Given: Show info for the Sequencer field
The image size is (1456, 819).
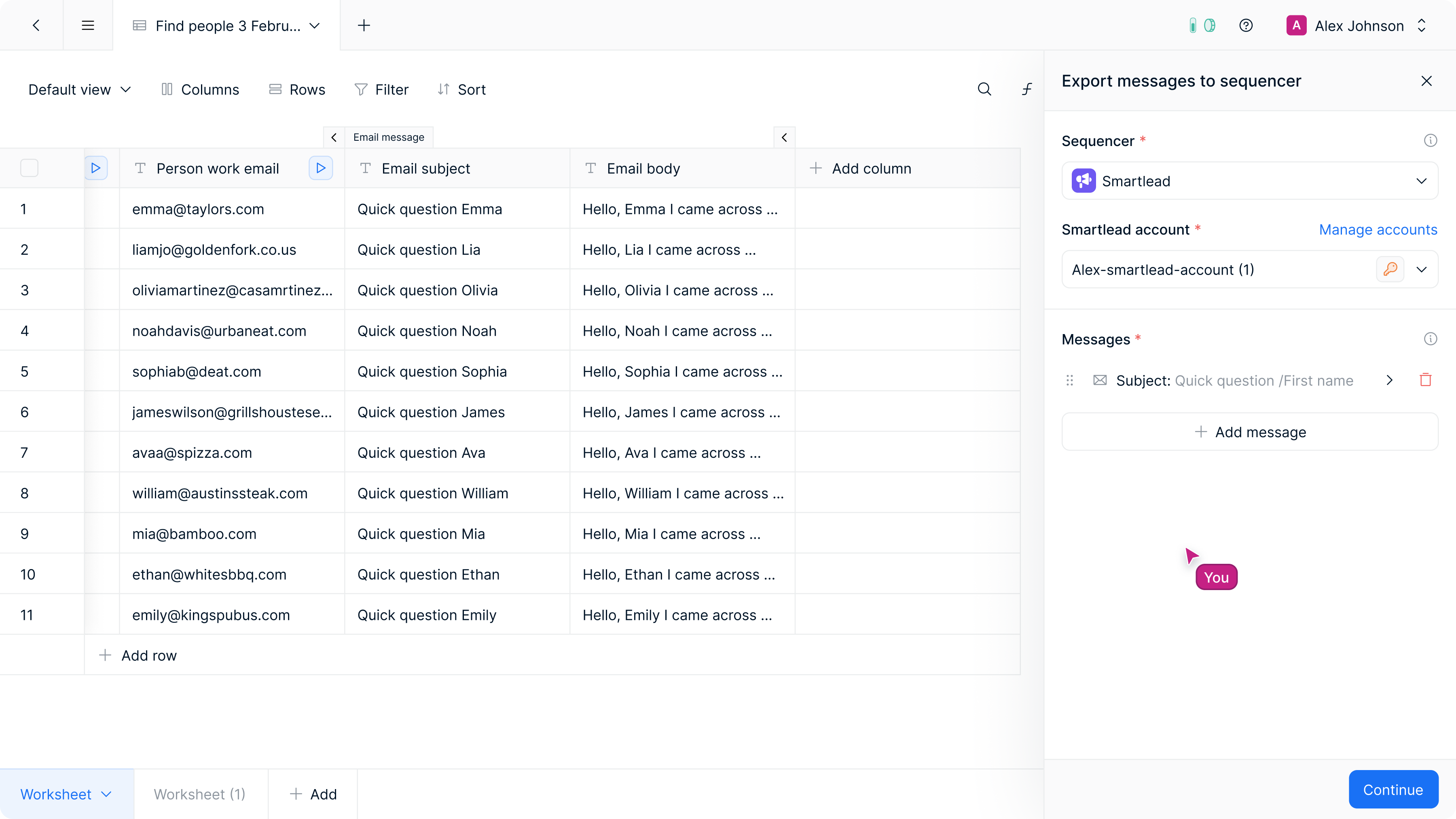Looking at the screenshot, I should pyautogui.click(x=1430, y=140).
